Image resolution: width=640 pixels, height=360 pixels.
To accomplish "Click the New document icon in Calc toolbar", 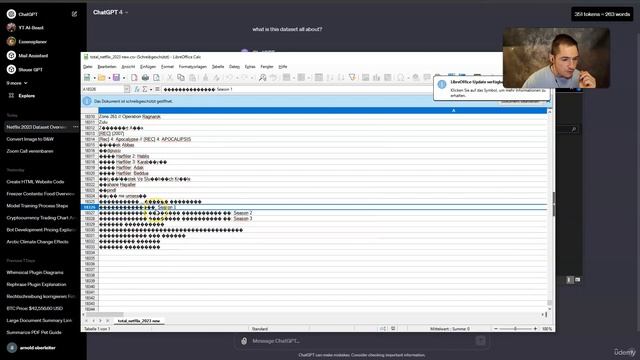I will 87,78.
